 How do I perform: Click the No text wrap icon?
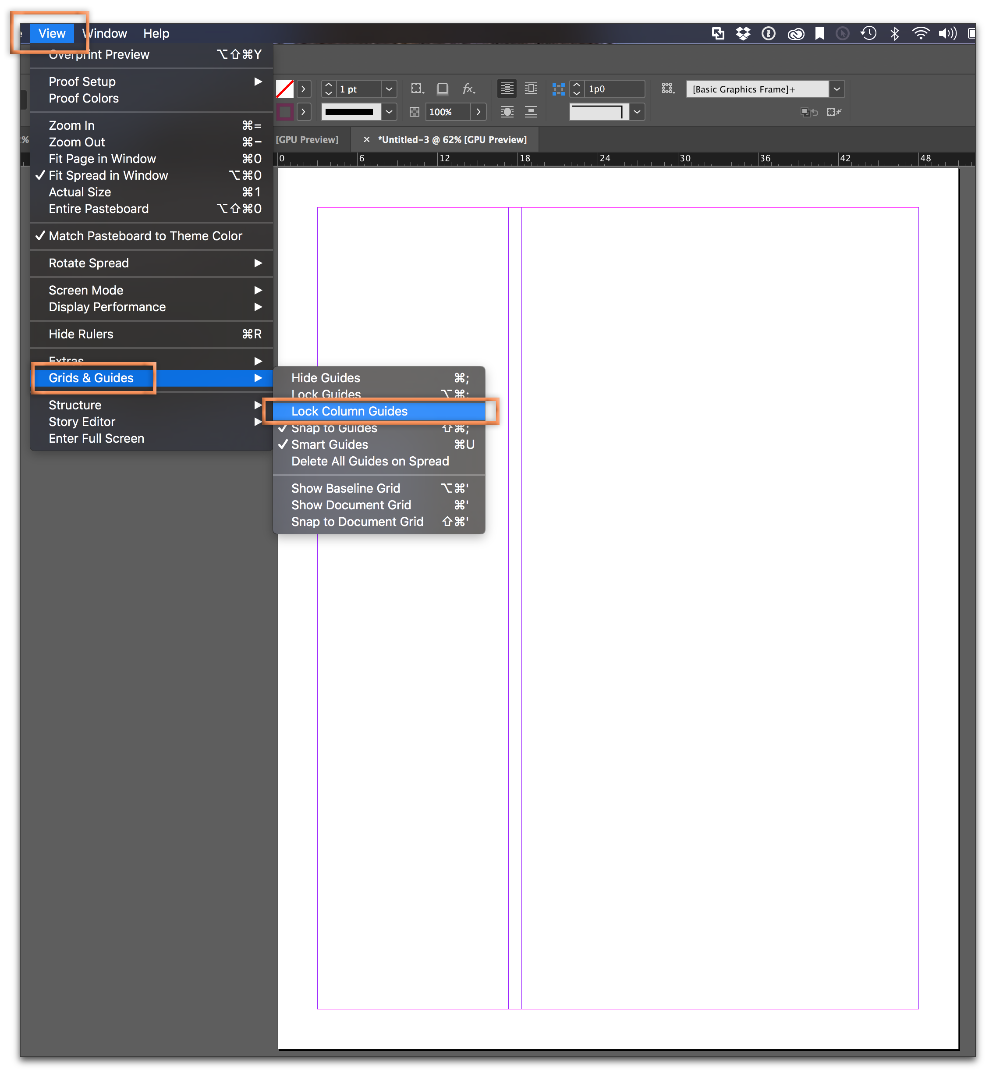pyautogui.click(x=506, y=88)
